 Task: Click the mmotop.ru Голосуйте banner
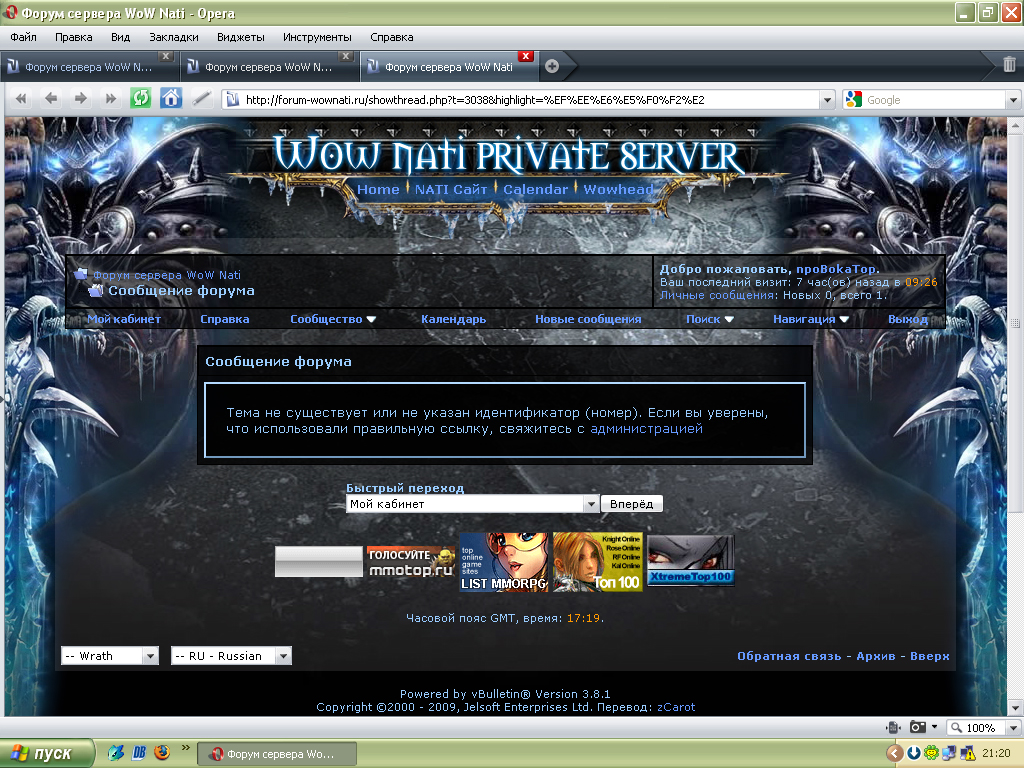[411, 562]
